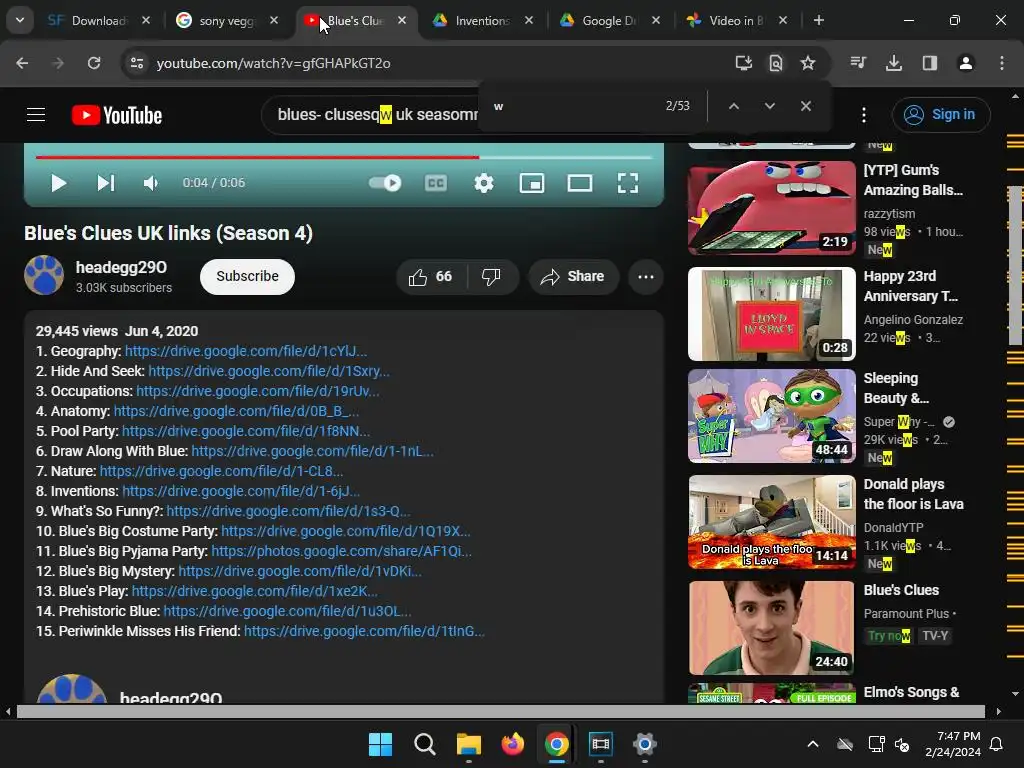The image size is (1024, 768).
Task: Toggle the autoplay switch
Action: point(385,183)
